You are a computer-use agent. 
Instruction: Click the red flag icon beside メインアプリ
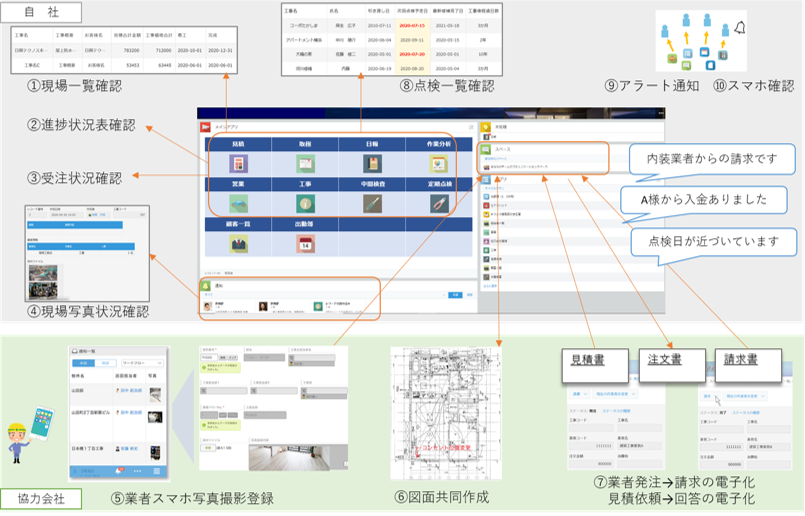point(205,127)
